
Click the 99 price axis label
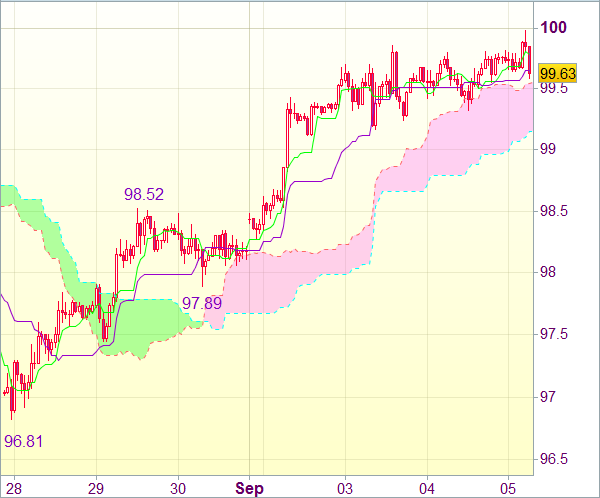[548, 149]
